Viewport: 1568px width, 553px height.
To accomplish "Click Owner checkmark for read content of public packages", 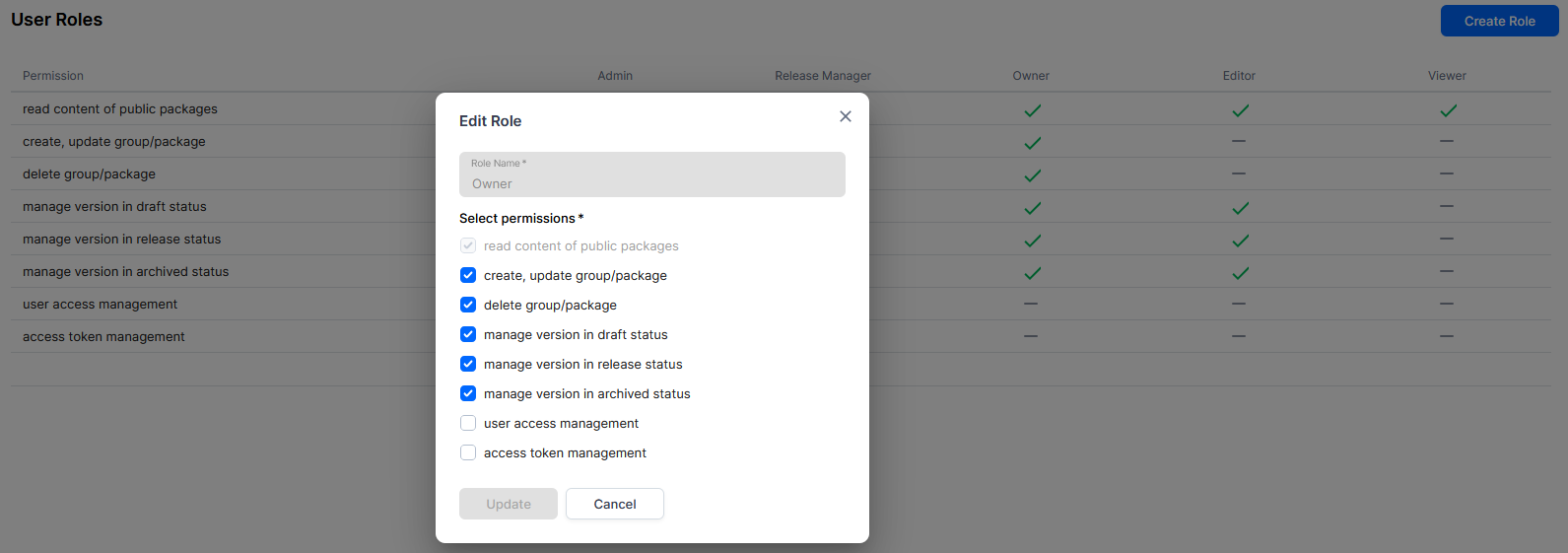I will (1032, 110).
